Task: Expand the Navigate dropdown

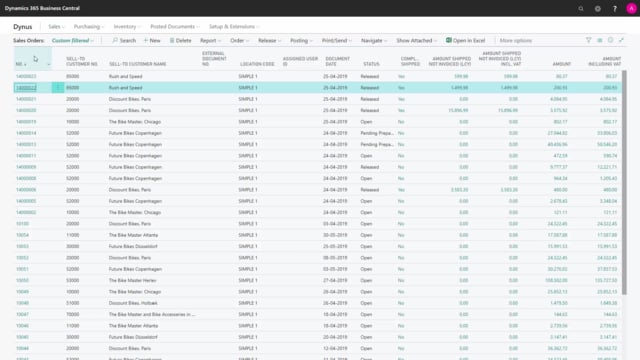Action: click(x=374, y=40)
